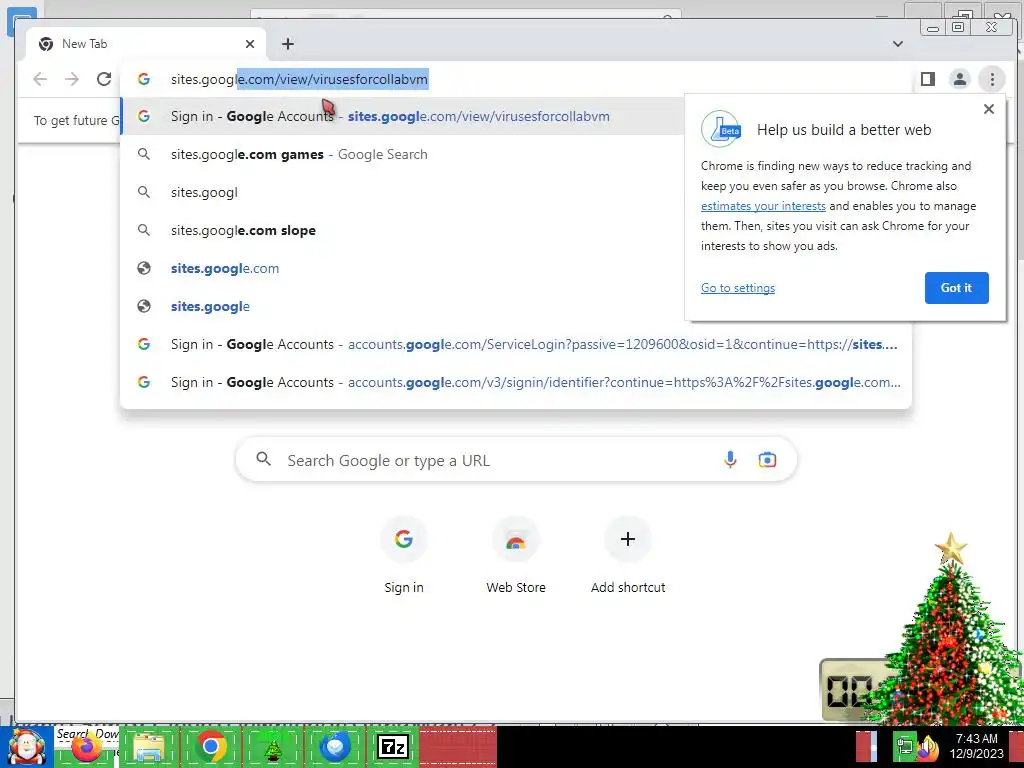The width and height of the screenshot is (1024, 768).
Task: Close the New Tab tab
Action: pos(249,44)
